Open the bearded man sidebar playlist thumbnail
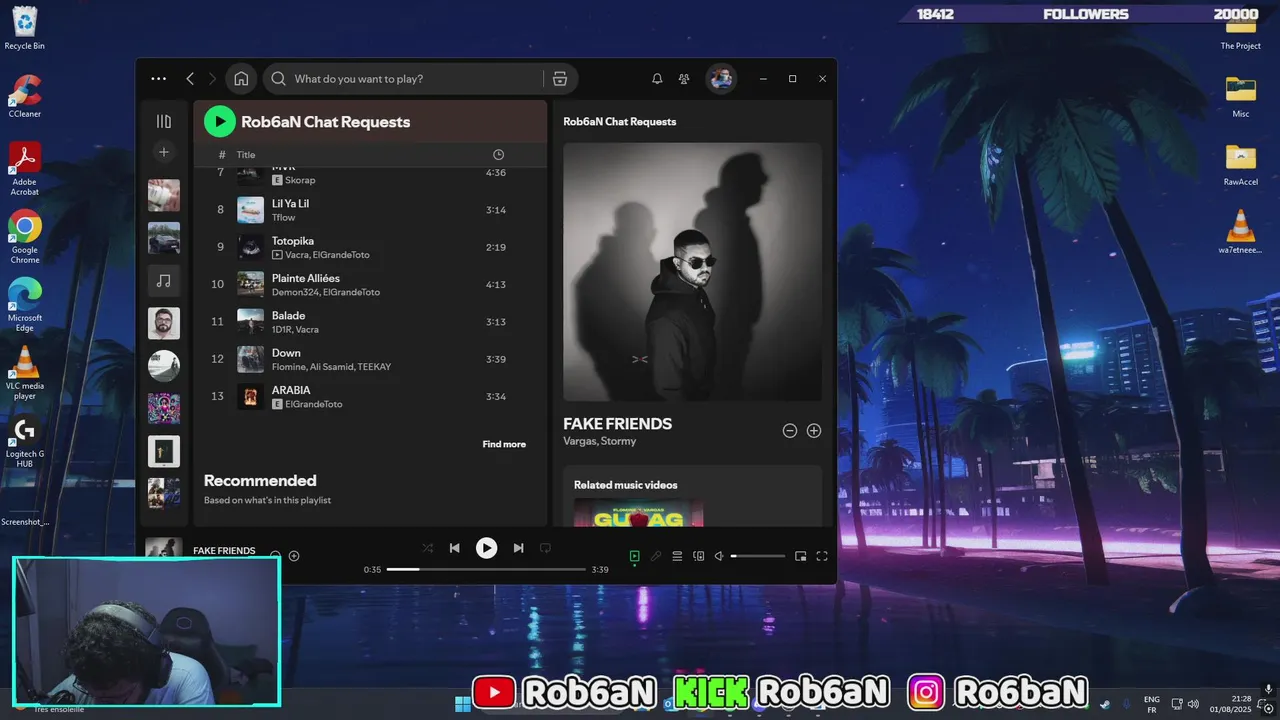 164,323
